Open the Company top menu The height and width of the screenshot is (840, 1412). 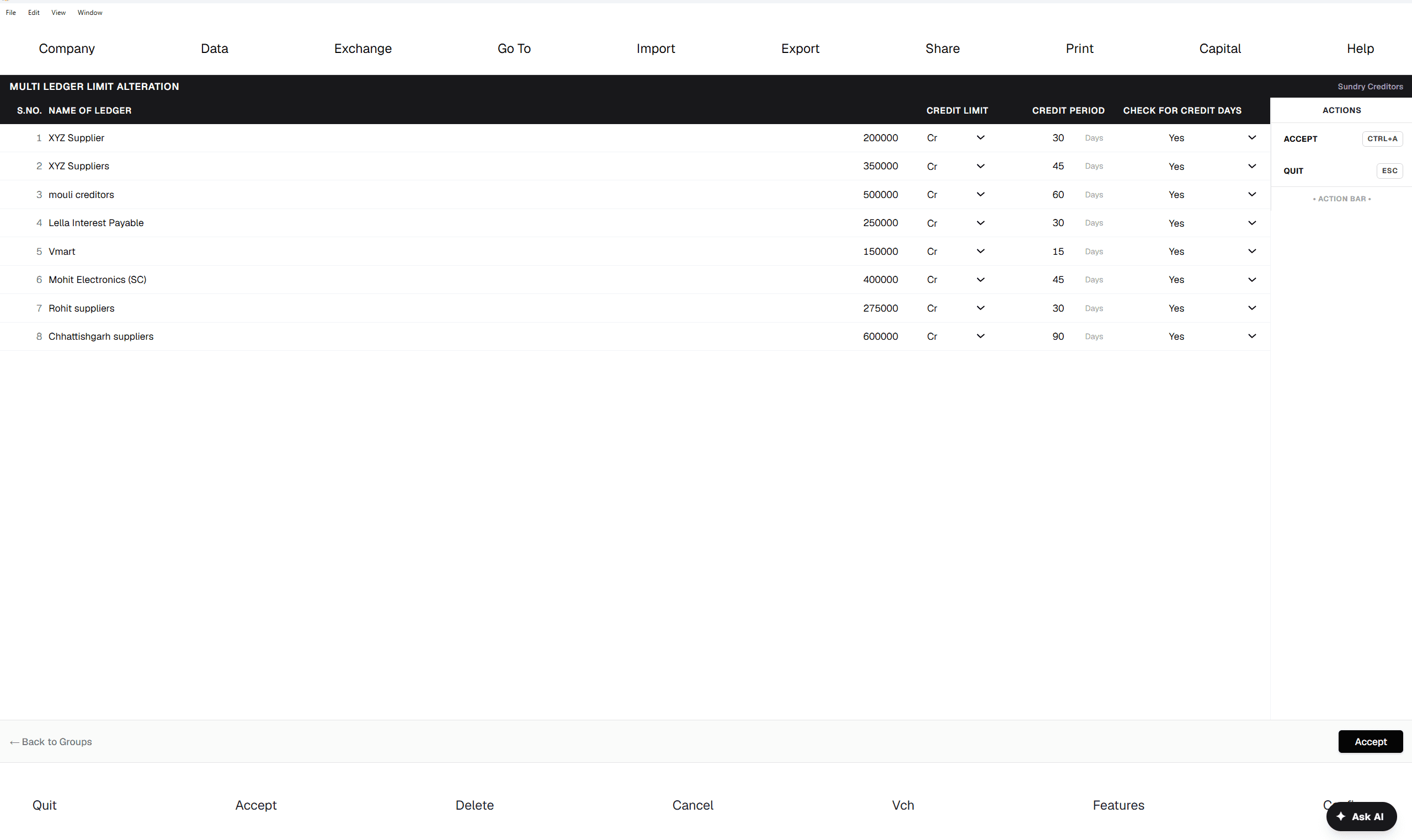tap(67, 49)
